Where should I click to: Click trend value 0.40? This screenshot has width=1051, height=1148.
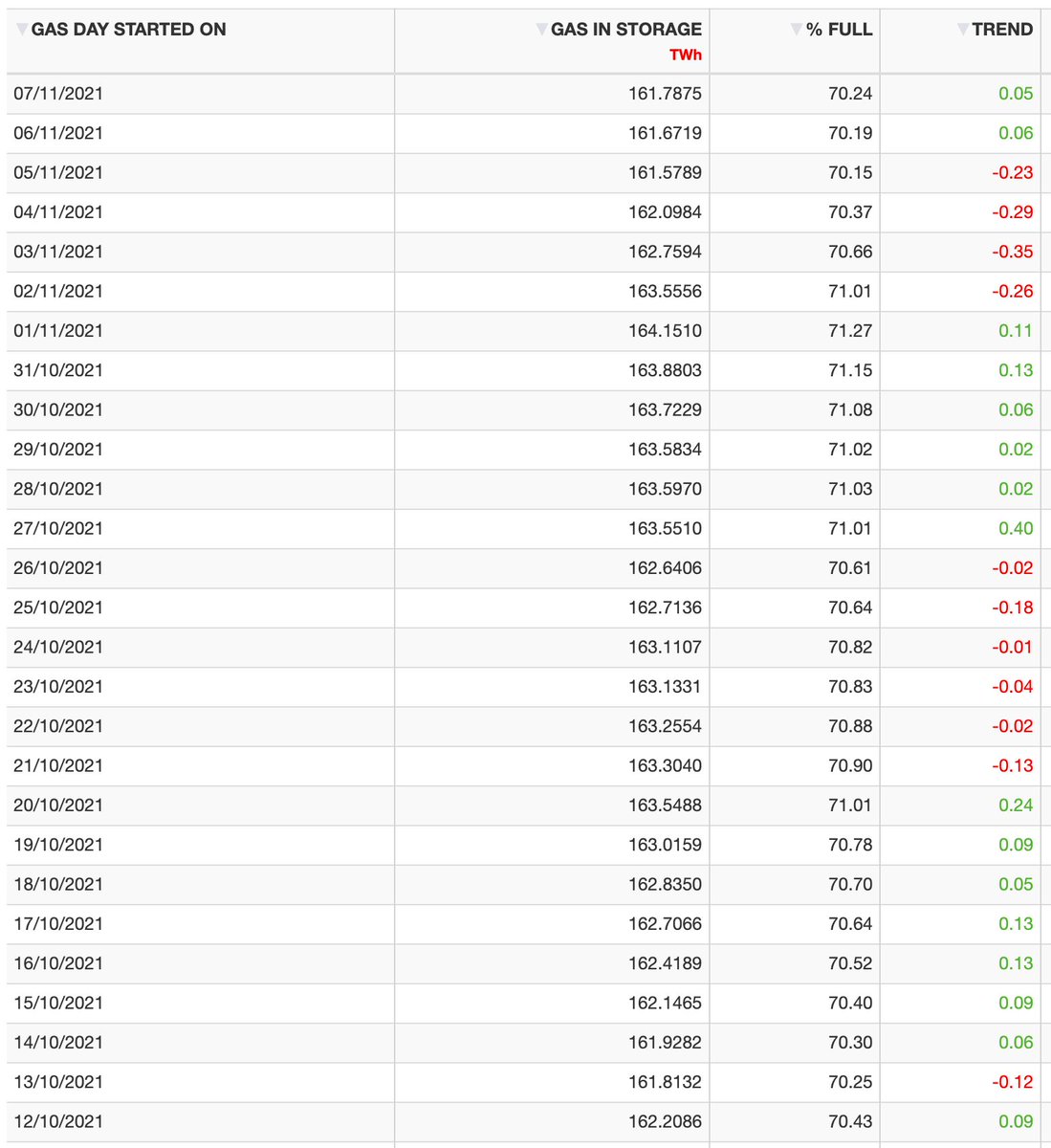1016,528
